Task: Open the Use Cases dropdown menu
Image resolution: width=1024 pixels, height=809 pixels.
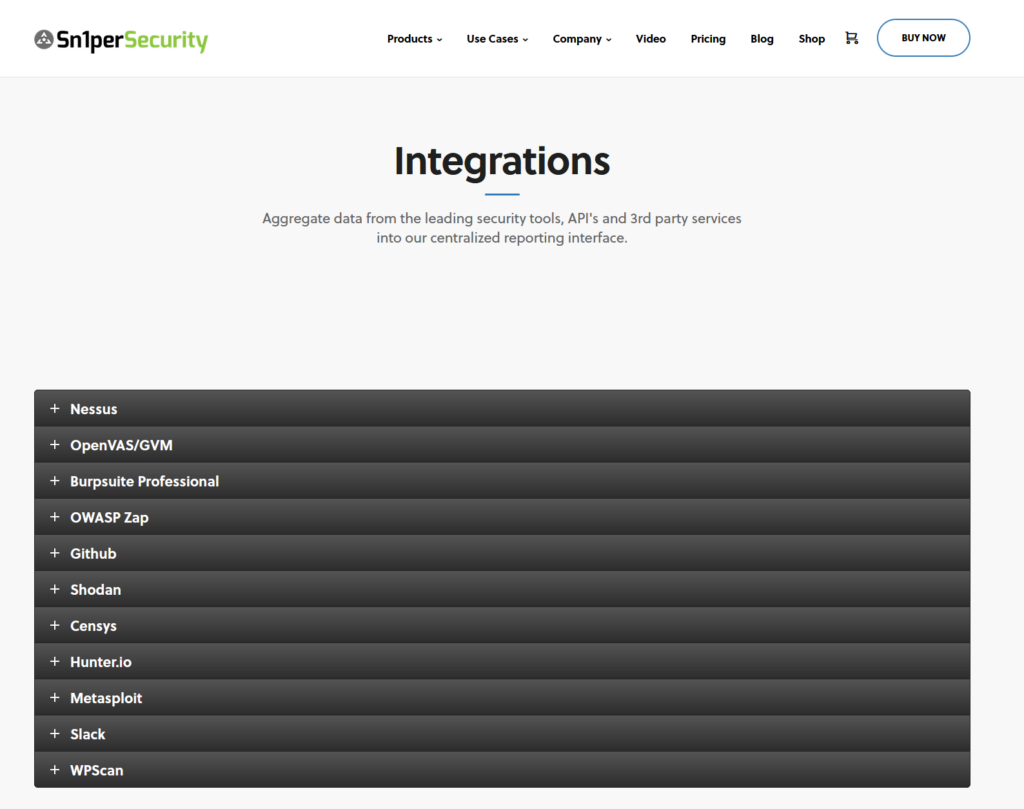Action: (498, 39)
